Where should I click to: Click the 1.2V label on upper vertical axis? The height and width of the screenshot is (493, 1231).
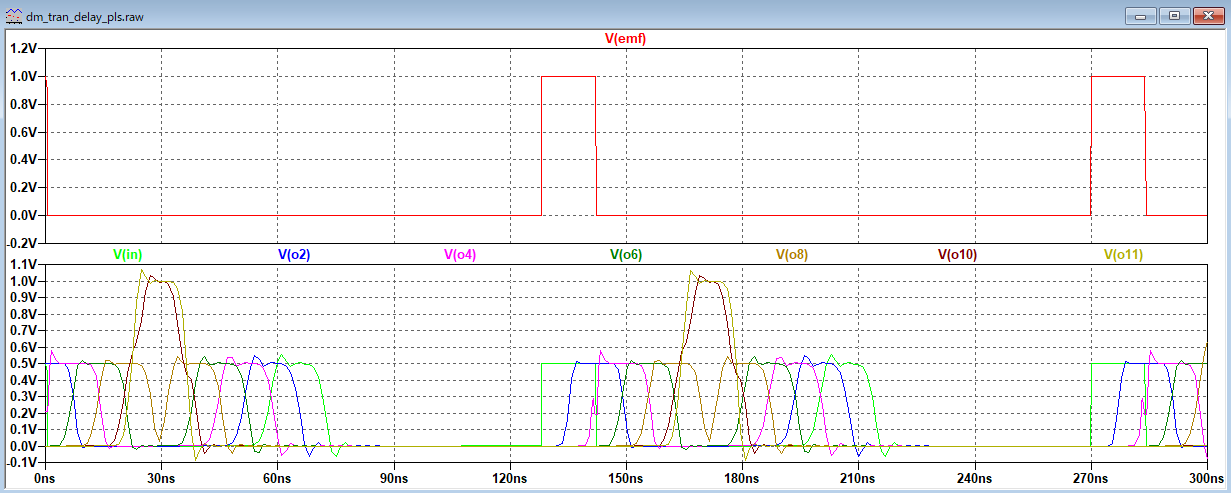pos(23,48)
